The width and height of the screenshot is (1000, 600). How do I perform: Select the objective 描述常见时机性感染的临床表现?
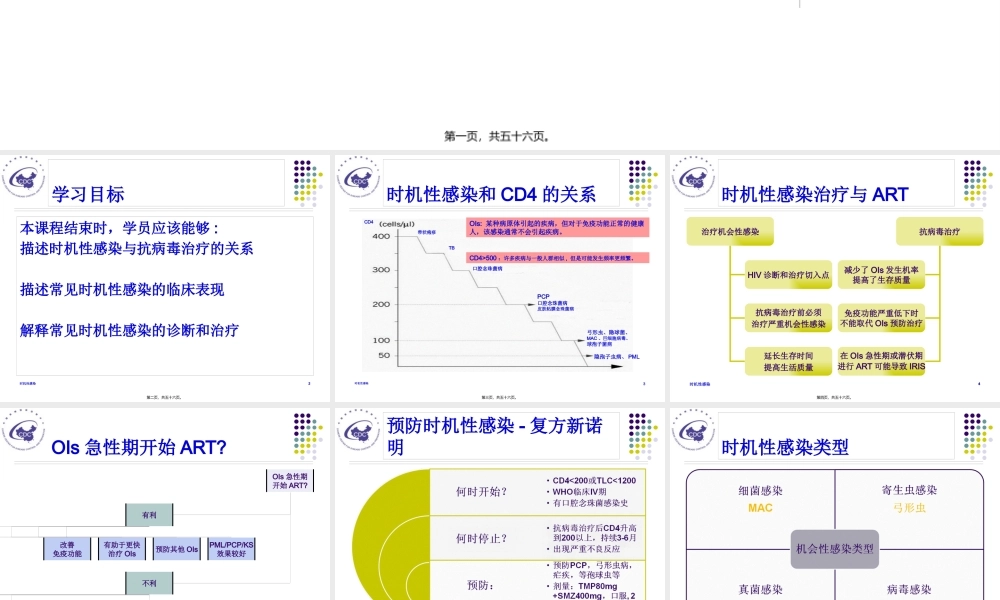coord(122,289)
